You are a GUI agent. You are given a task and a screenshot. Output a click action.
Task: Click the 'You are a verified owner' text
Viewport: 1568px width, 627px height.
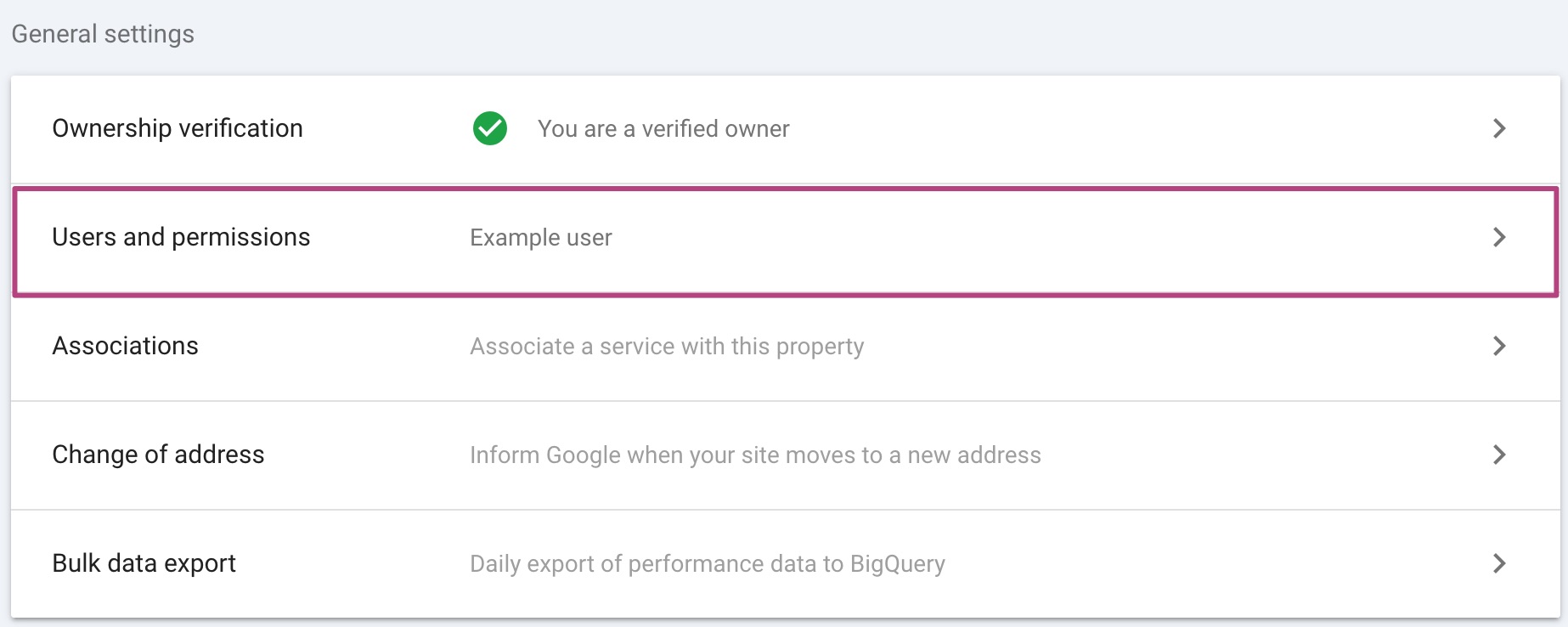point(663,129)
